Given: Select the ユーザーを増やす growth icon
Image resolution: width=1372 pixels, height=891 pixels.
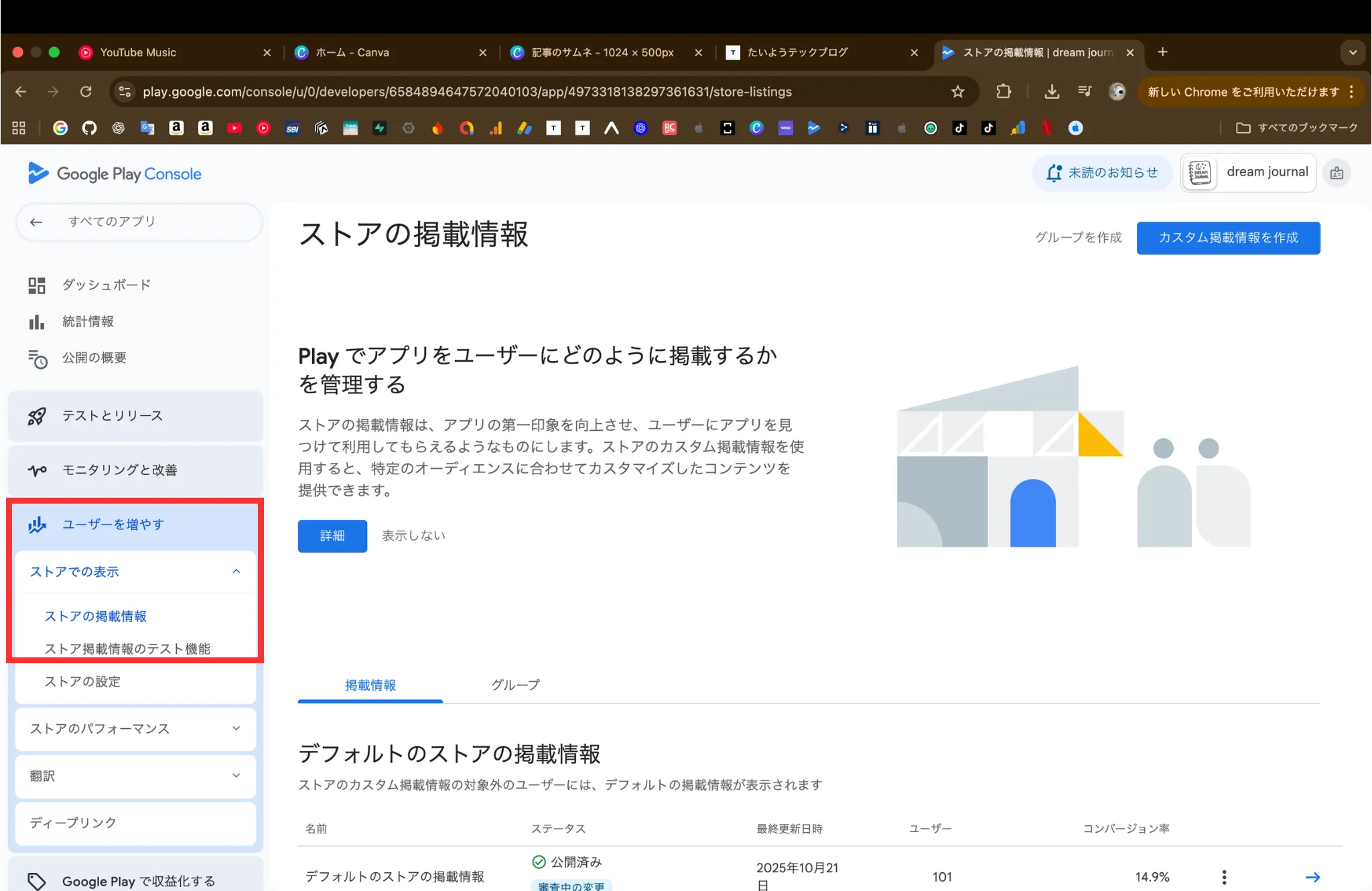Looking at the screenshot, I should (37, 525).
